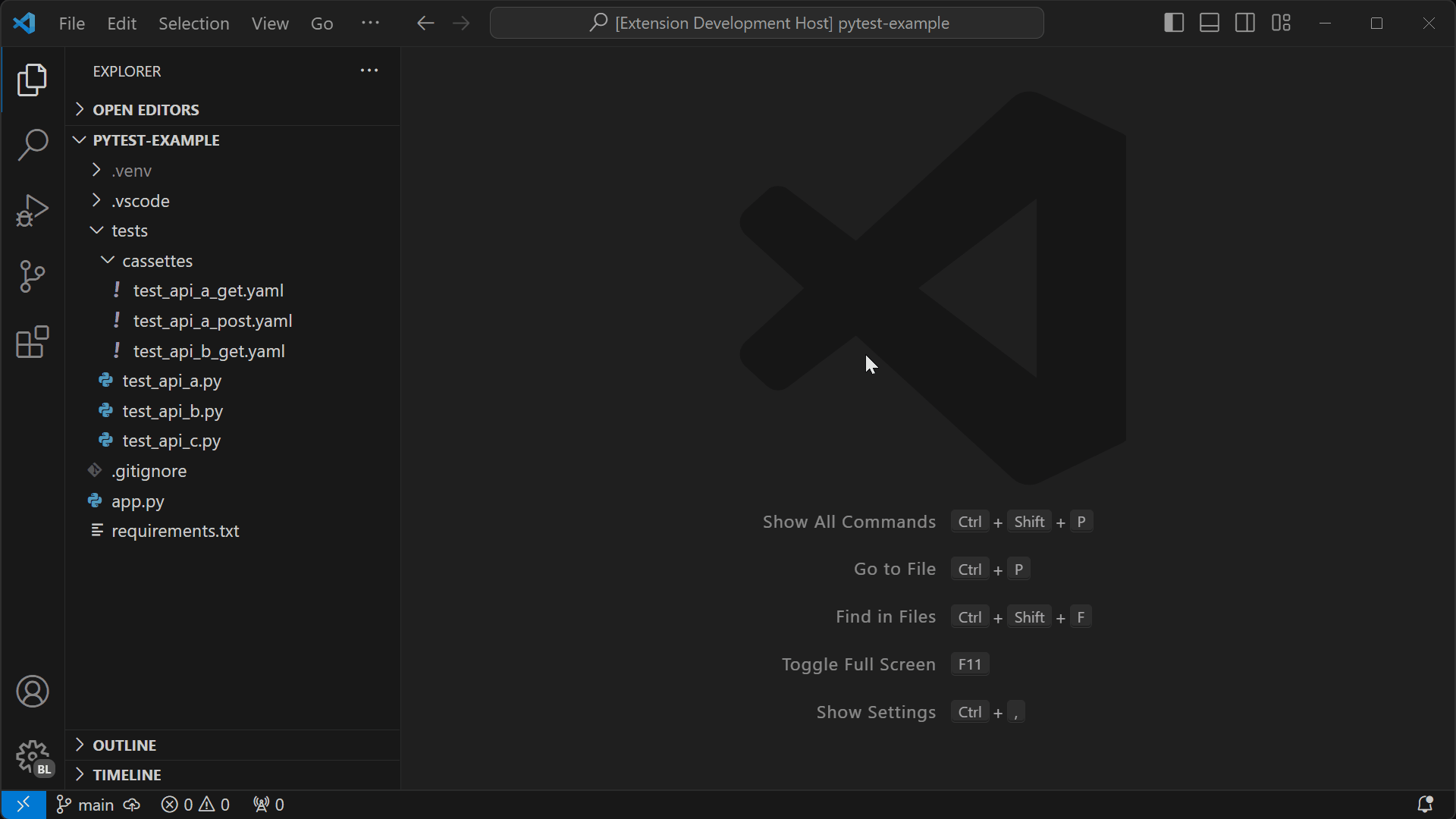The width and height of the screenshot is (1456, 819).
Task: Open the Run and Debug view
Action: [33, 210]
